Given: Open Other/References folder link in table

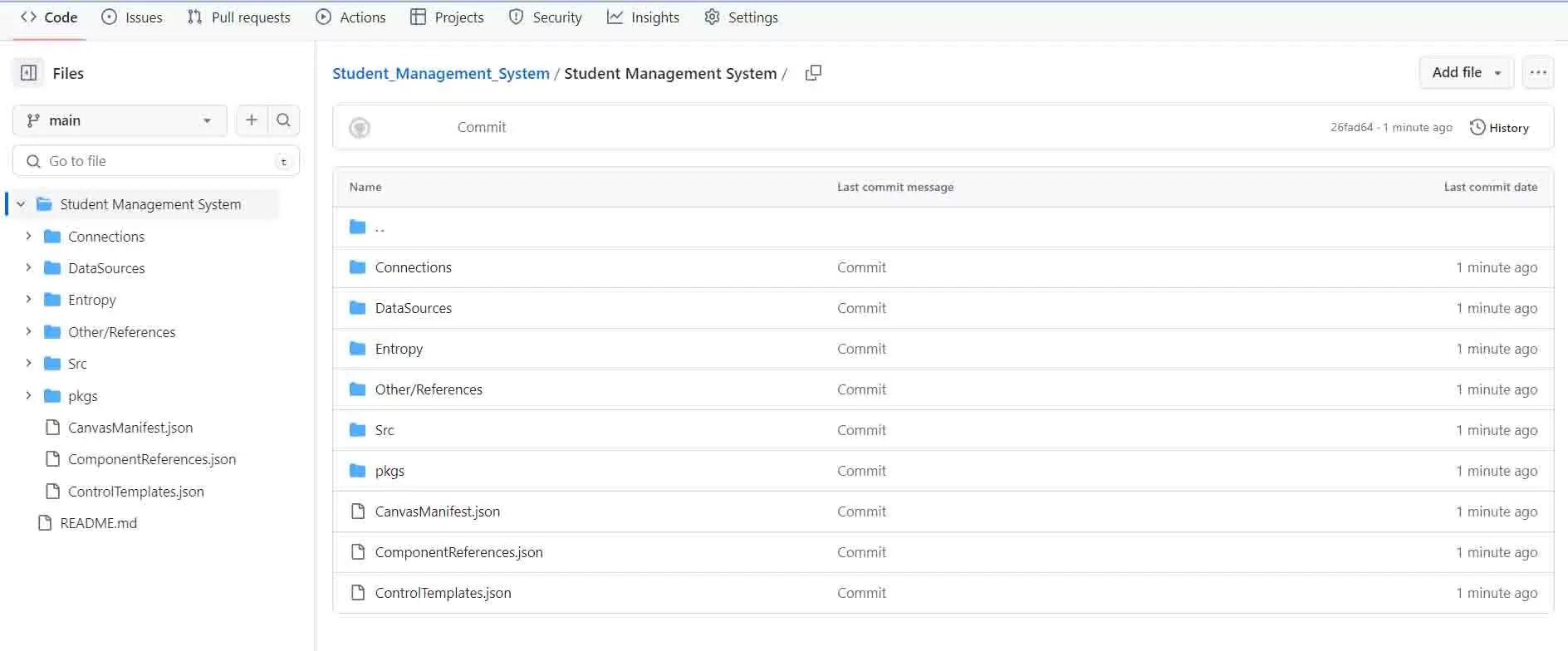Looking at the screenshot, I should [429, 389].
